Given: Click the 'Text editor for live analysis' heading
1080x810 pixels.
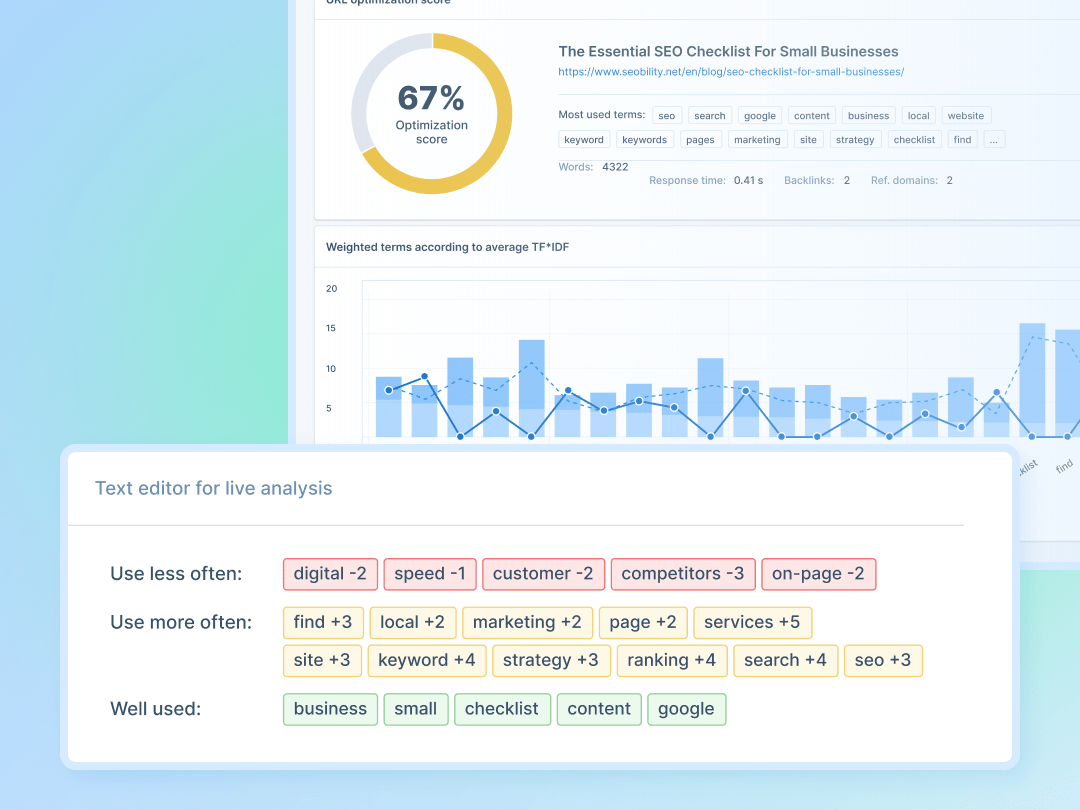Looking at the screenshot, I should 213,489.
